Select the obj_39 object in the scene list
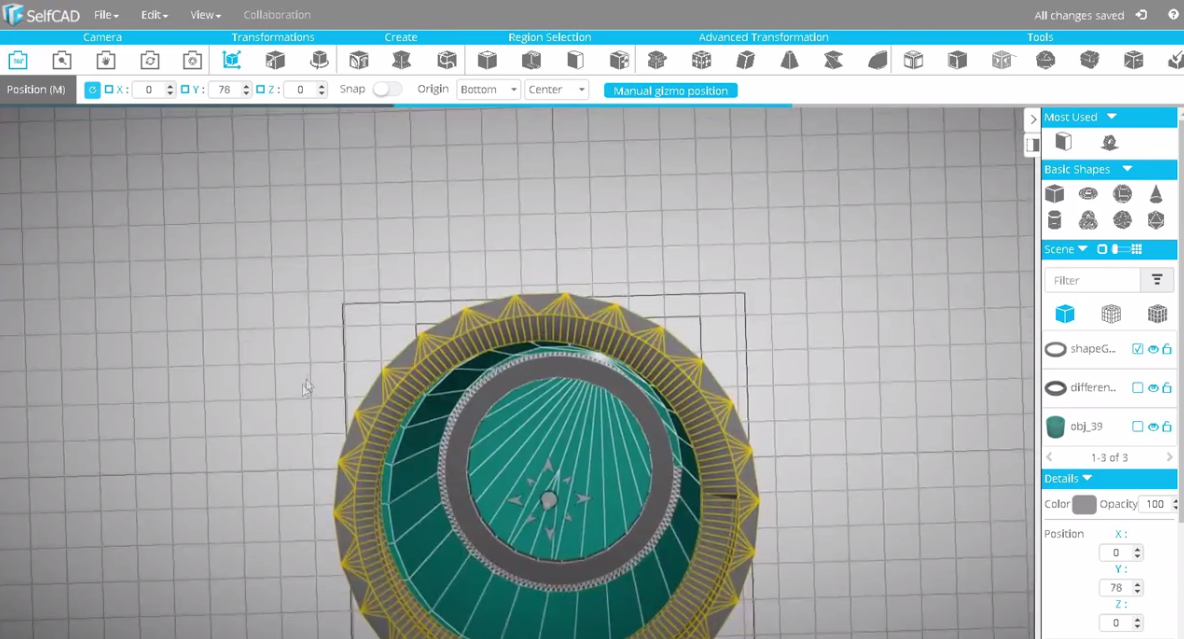Screen dimensions: 1184x639 click(1086, 427)
